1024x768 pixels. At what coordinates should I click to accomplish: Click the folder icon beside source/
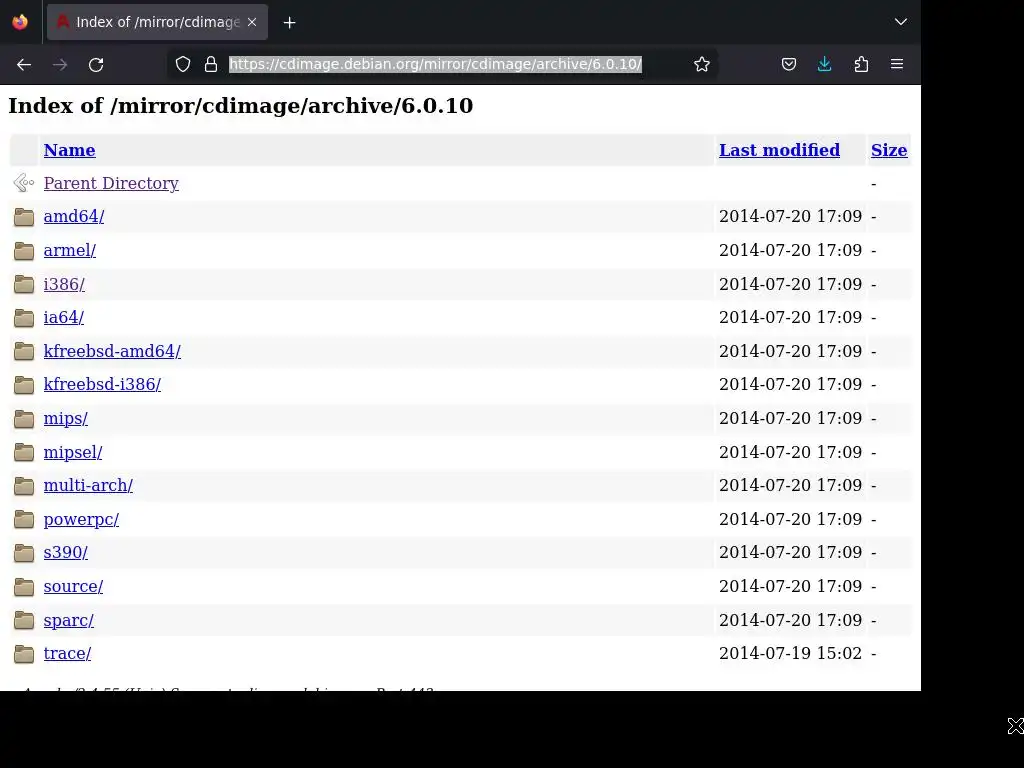click(24, 587)
